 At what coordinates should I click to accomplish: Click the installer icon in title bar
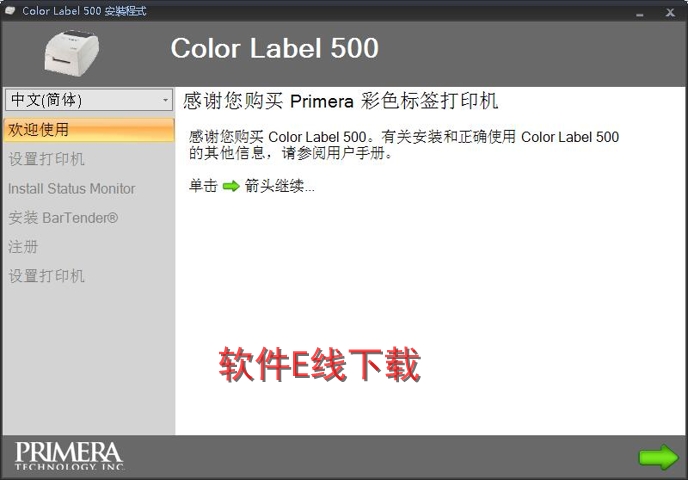pos(11,10)
